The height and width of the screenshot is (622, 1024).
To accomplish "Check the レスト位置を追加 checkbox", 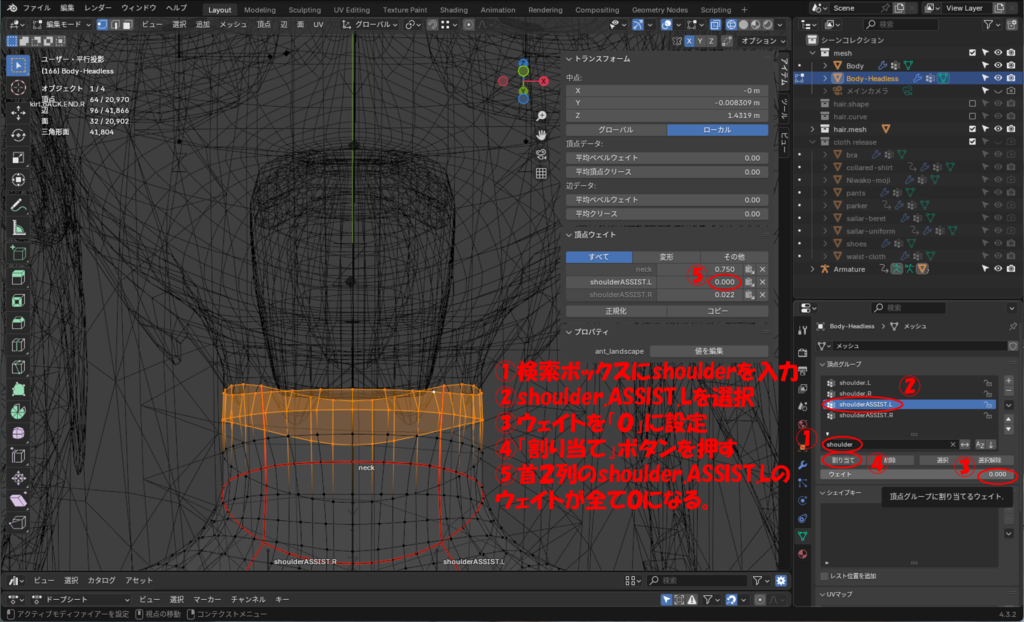I will [824, 576].
